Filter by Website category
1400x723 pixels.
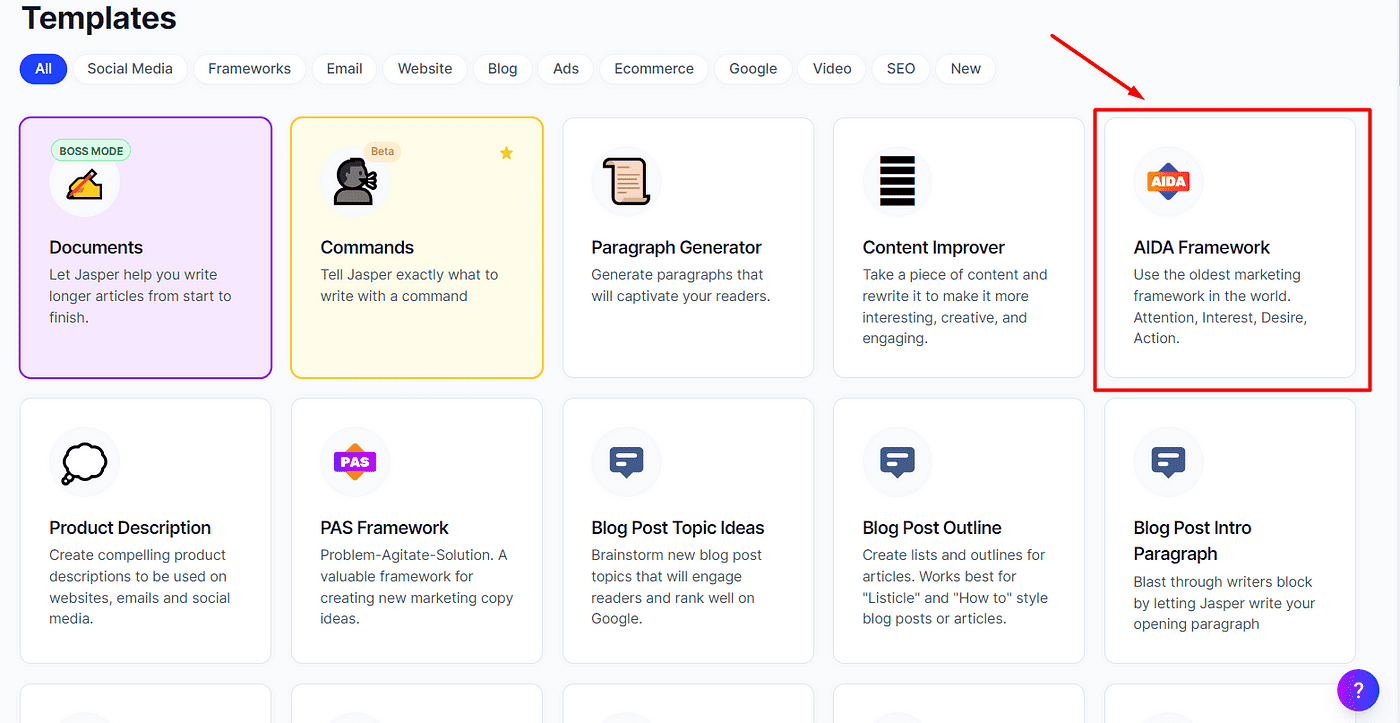pos(425,69)
